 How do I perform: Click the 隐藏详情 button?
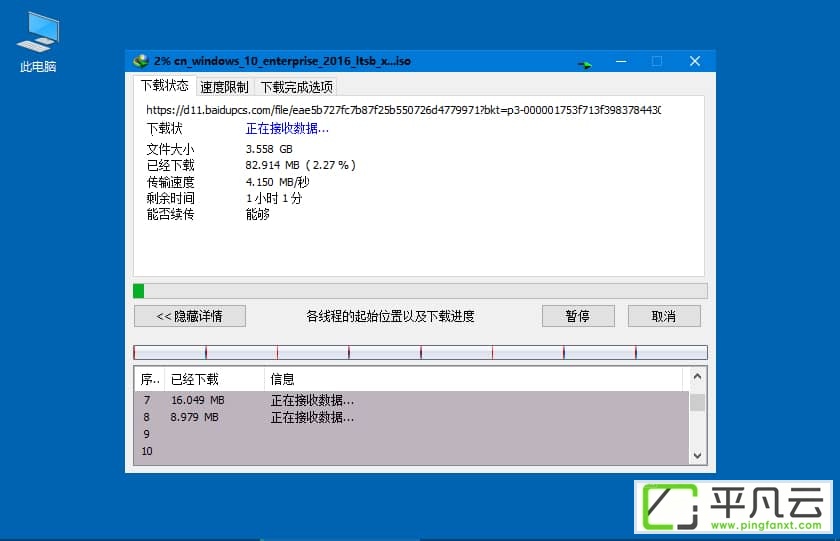(190, 316)
